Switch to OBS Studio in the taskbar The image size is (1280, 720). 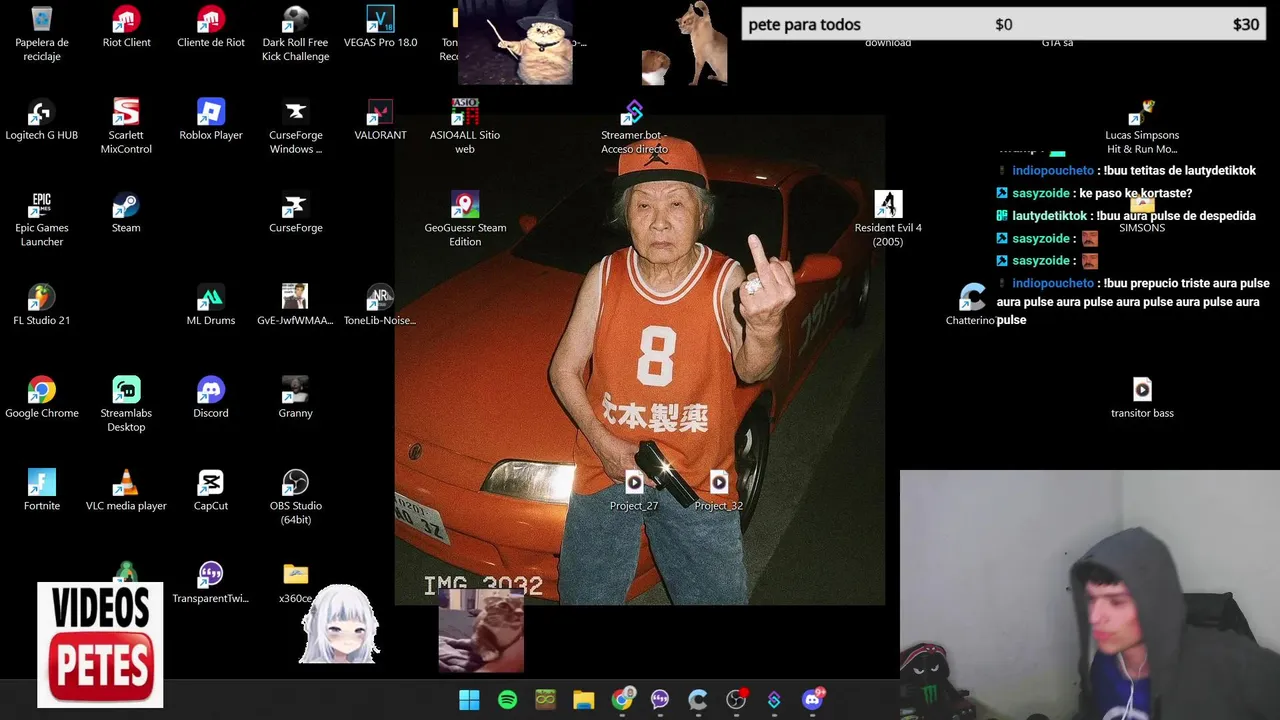736,700
